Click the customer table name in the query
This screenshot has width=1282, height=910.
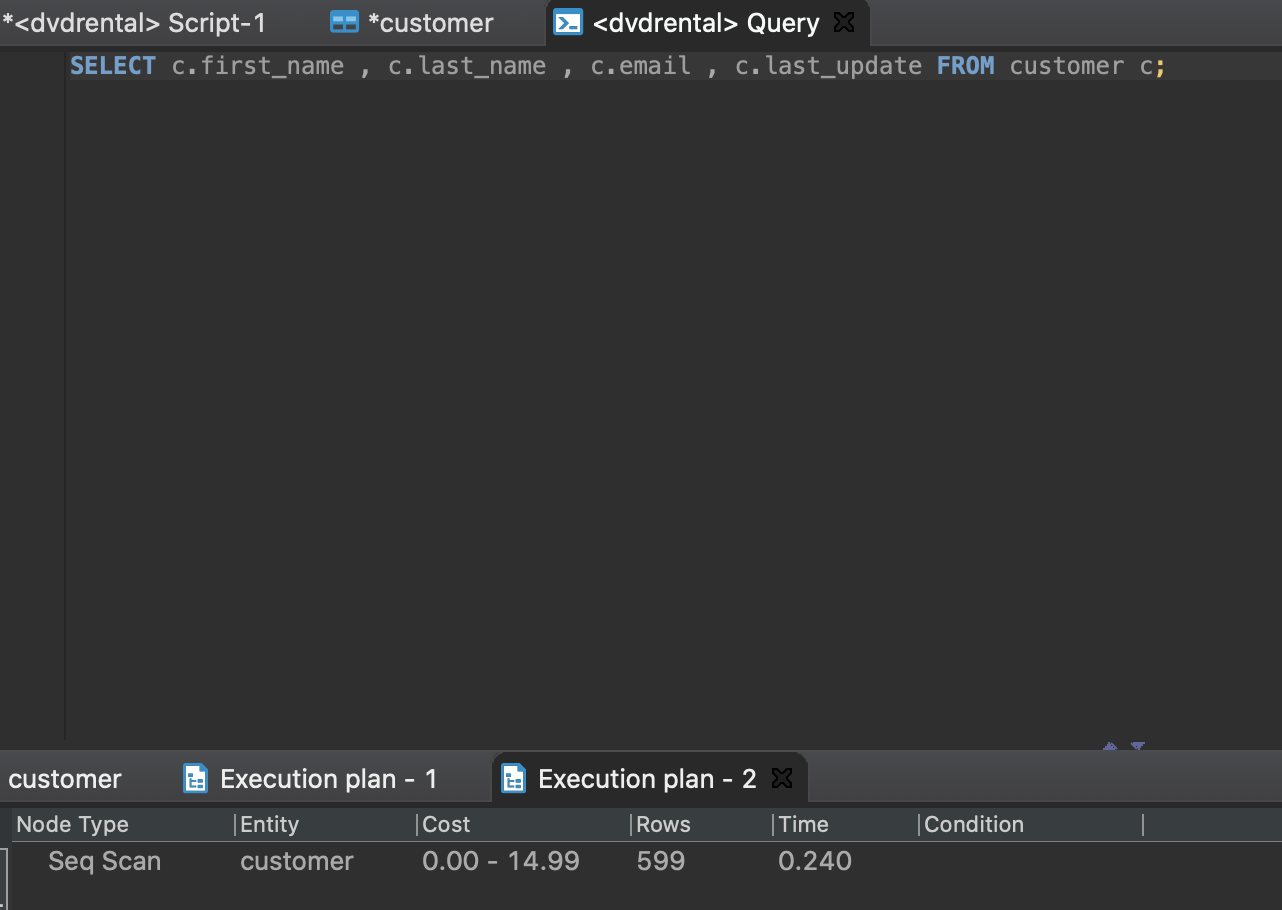tap(1067, 66)
